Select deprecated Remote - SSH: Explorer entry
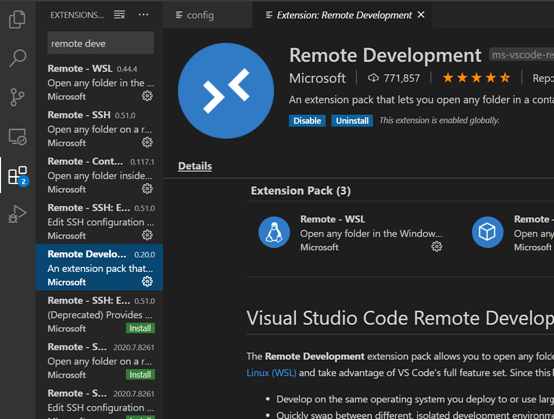Screen dimensions: 554x419 click(99, 314)
